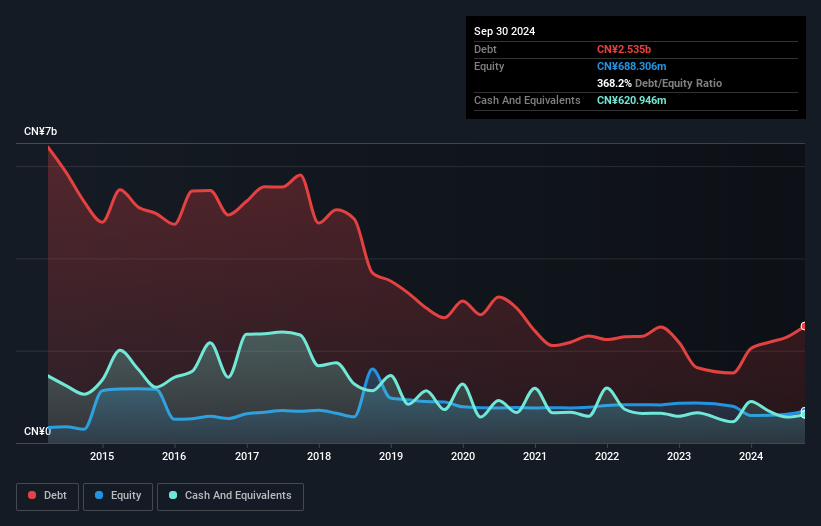
Task: Click the teal Cash legend dot
Action: [173, 495]
